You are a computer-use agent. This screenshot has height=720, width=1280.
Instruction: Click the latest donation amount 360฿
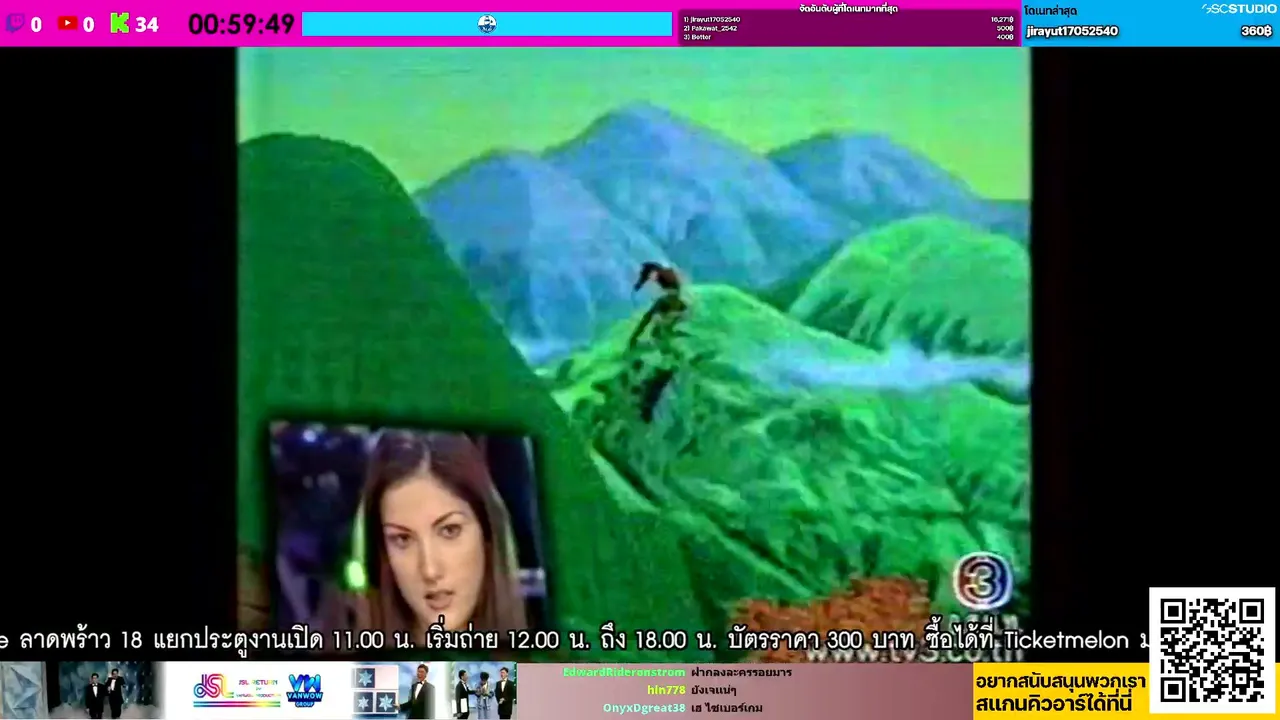1256,31
